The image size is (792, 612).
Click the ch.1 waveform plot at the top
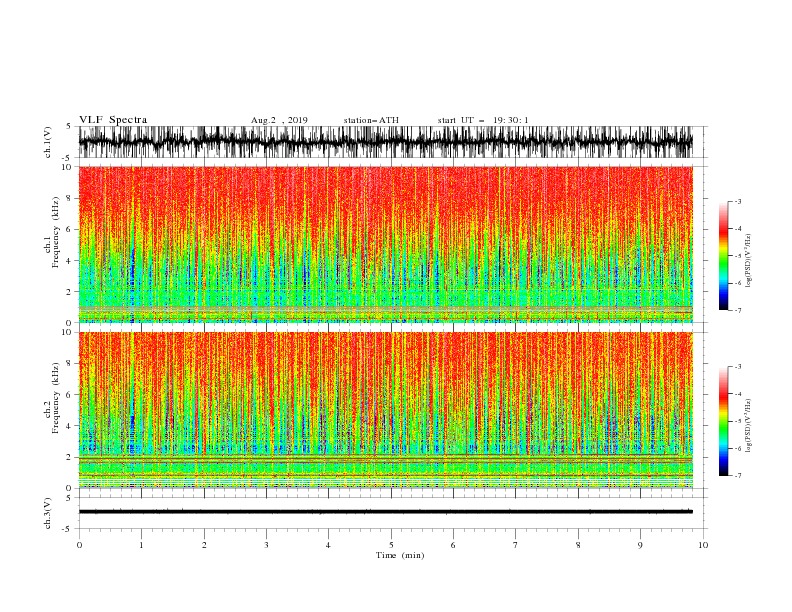coord(385,142)
